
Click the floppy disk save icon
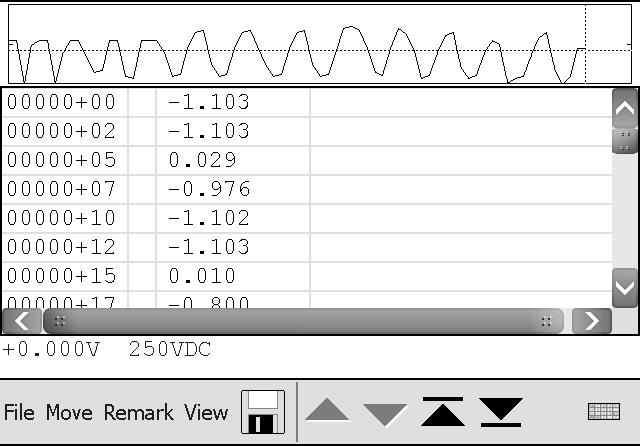[x=263, y=412]
